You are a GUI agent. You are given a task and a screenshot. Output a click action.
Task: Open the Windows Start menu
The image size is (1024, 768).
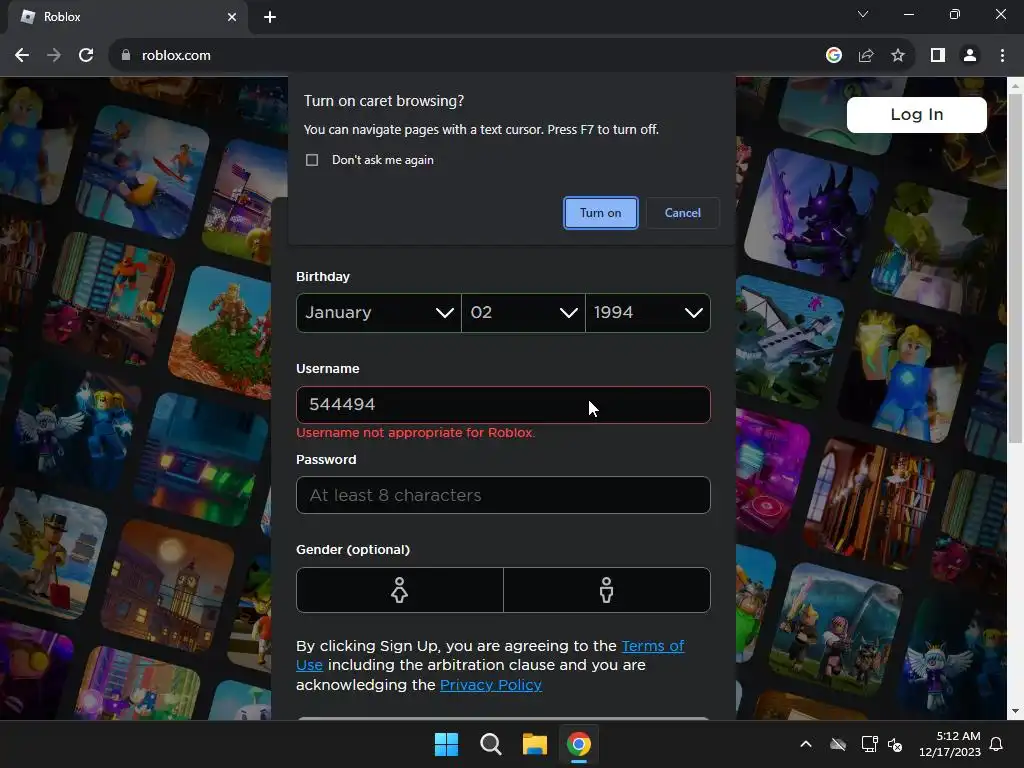[447, 744]
